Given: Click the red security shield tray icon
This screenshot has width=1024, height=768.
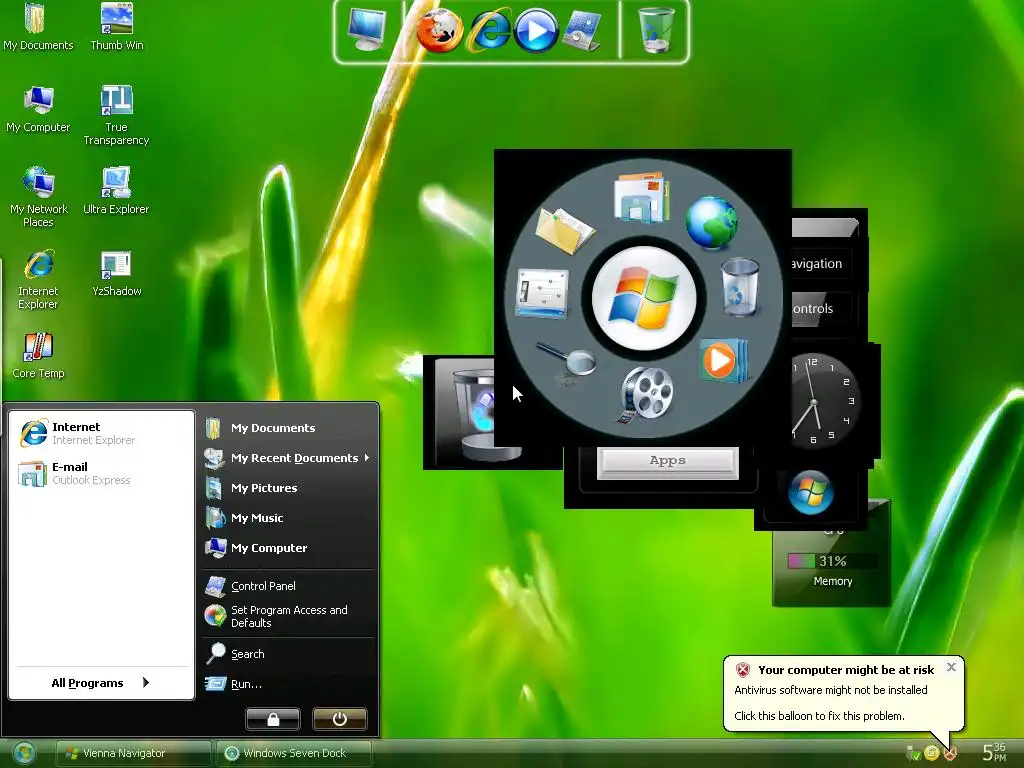Looking at the screenshot, I should (x=950, y=754).
